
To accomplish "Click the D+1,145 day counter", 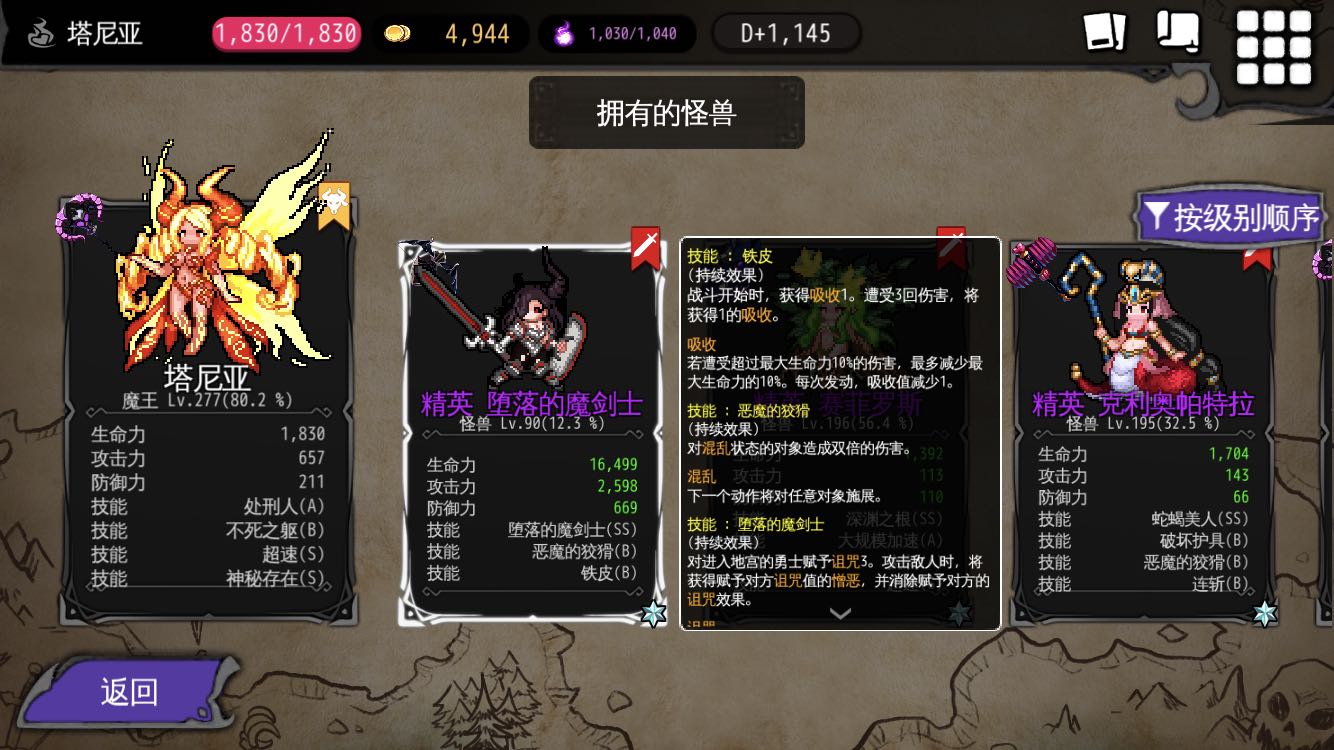I will pos(786,34).
